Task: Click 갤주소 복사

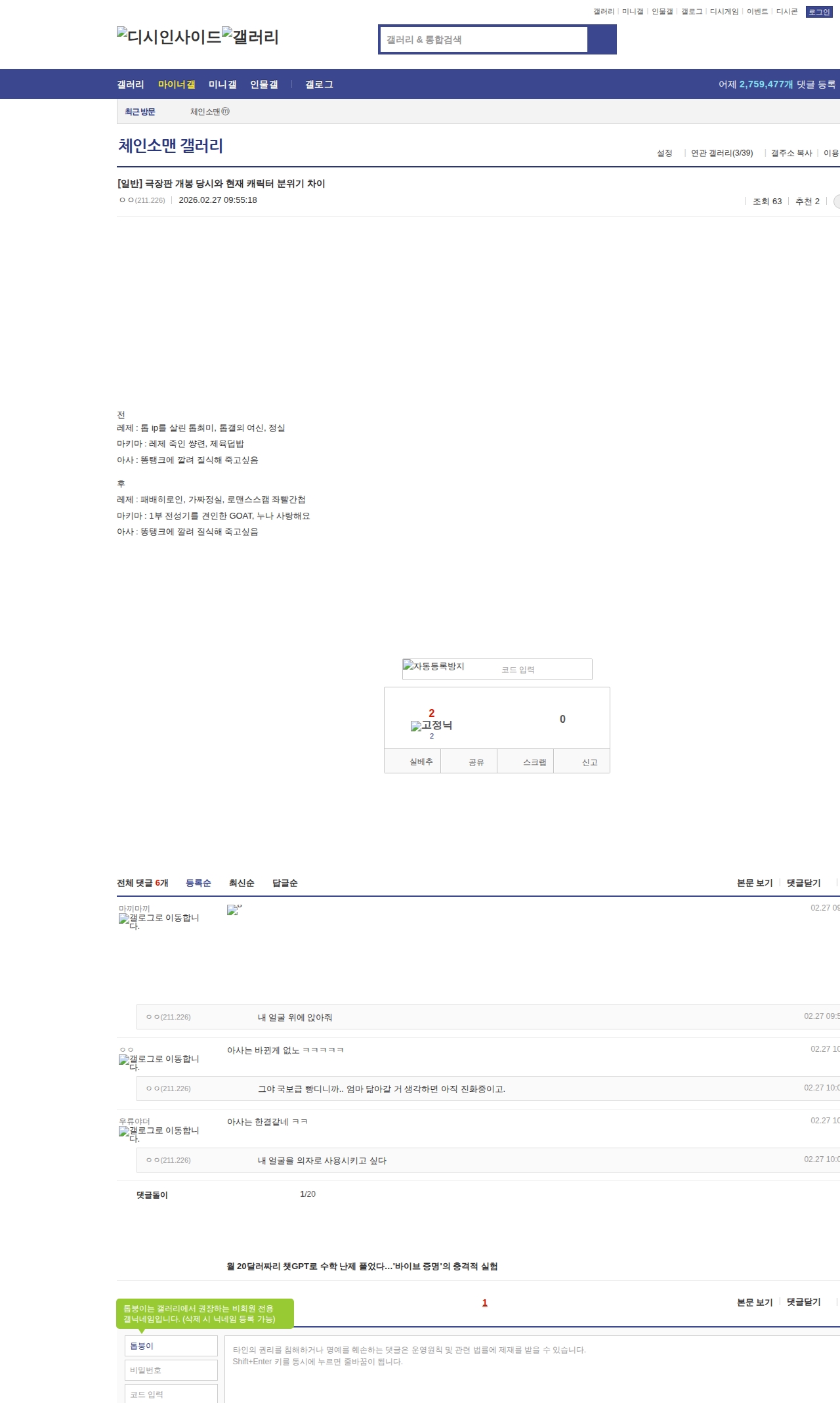Action: [791, 153]
